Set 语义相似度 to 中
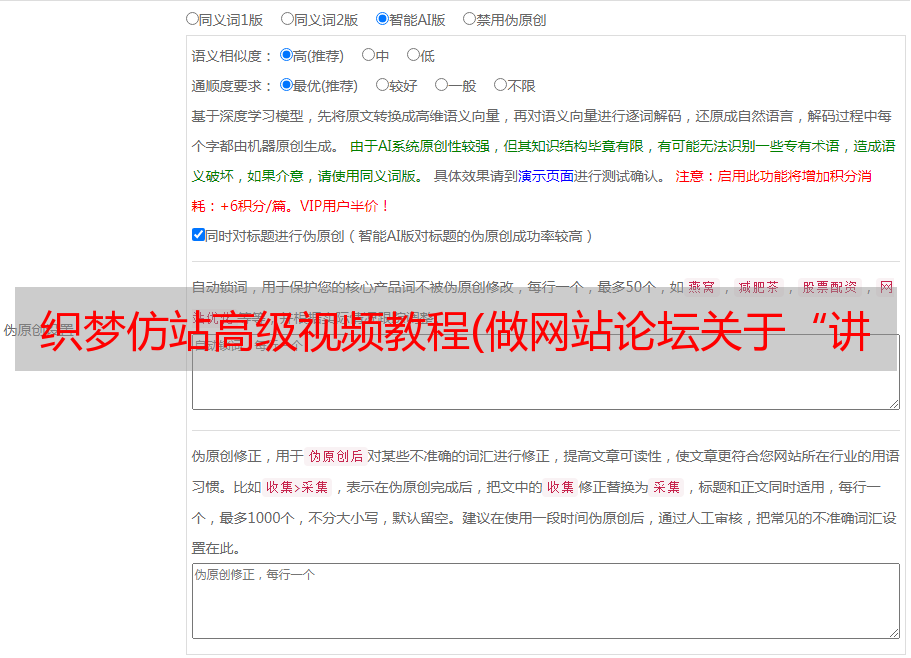This screenshot has height=658, width=911. click(368, 56)
